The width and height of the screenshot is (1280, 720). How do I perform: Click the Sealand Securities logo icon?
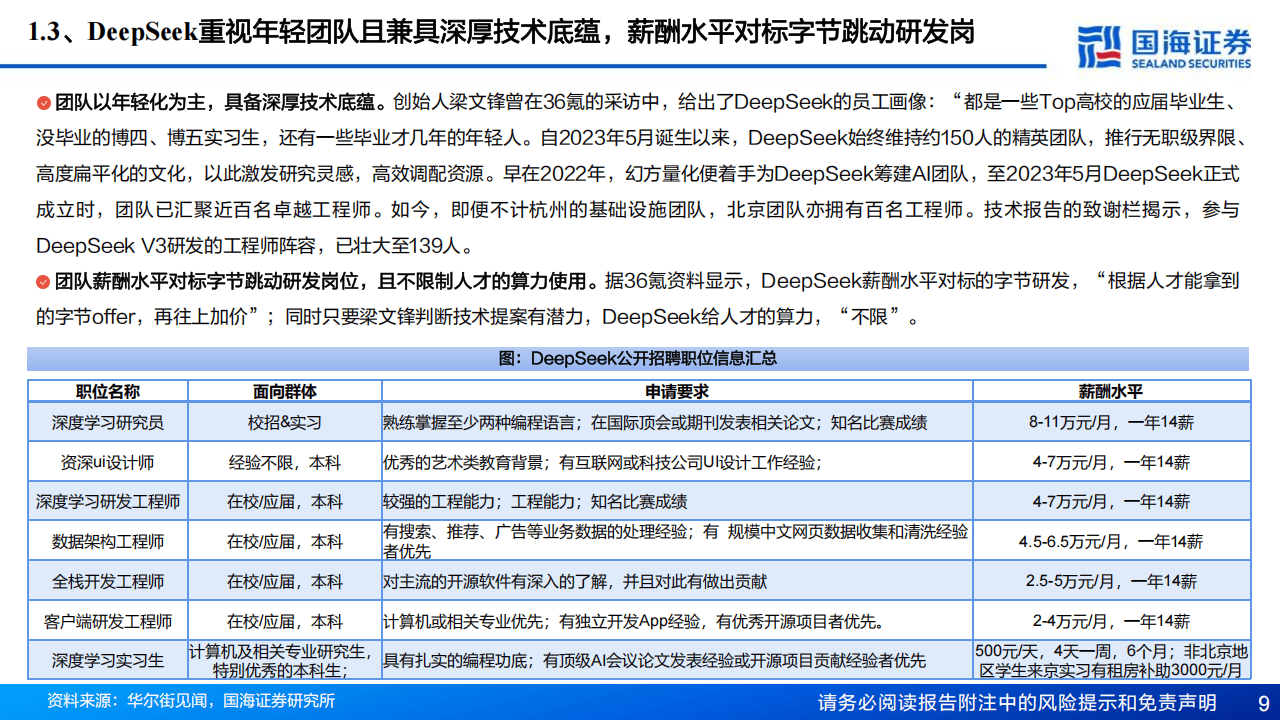point(1098,46)
